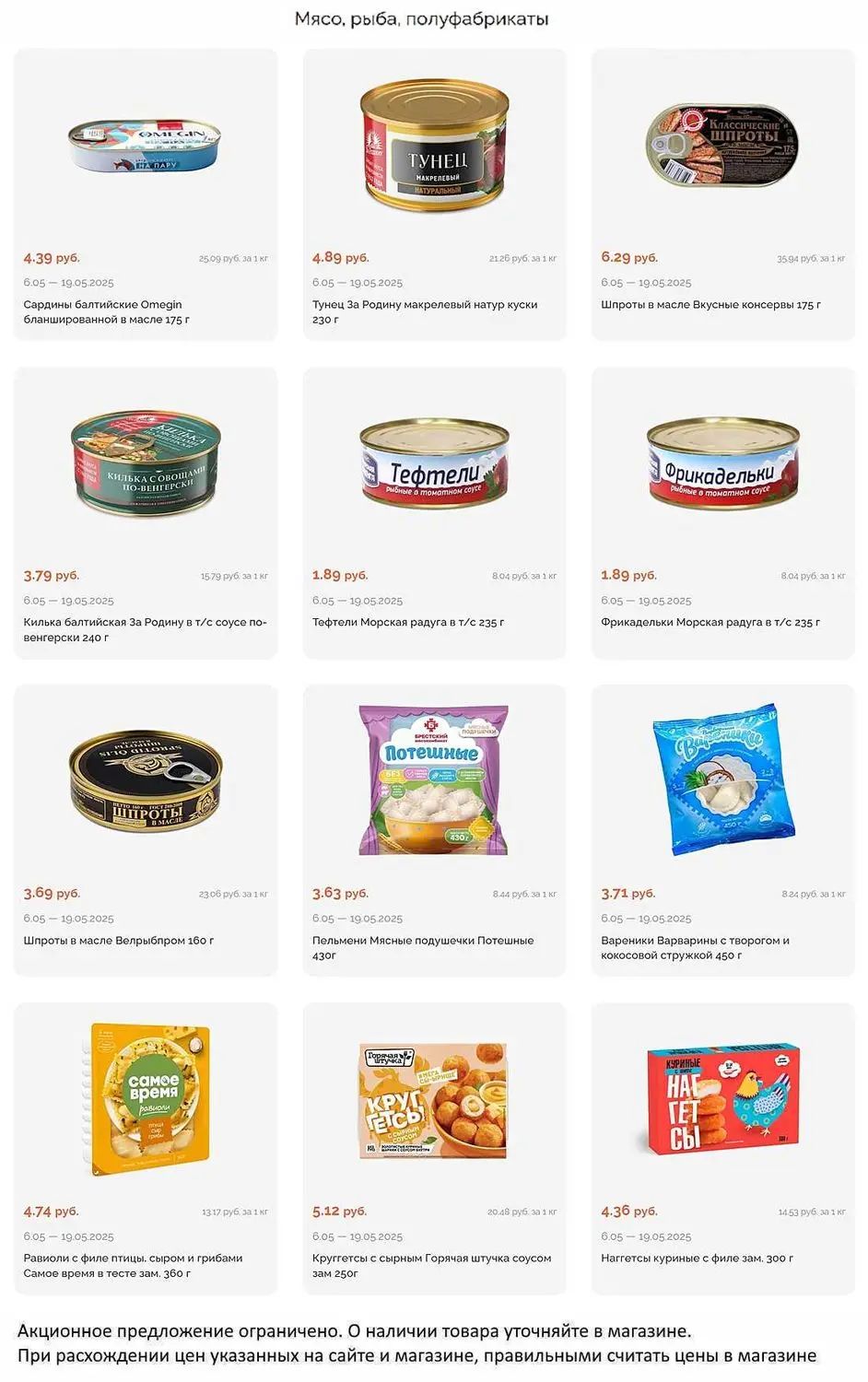Open Наггетсы куриные с филе зам. title

click(697, 1259)
